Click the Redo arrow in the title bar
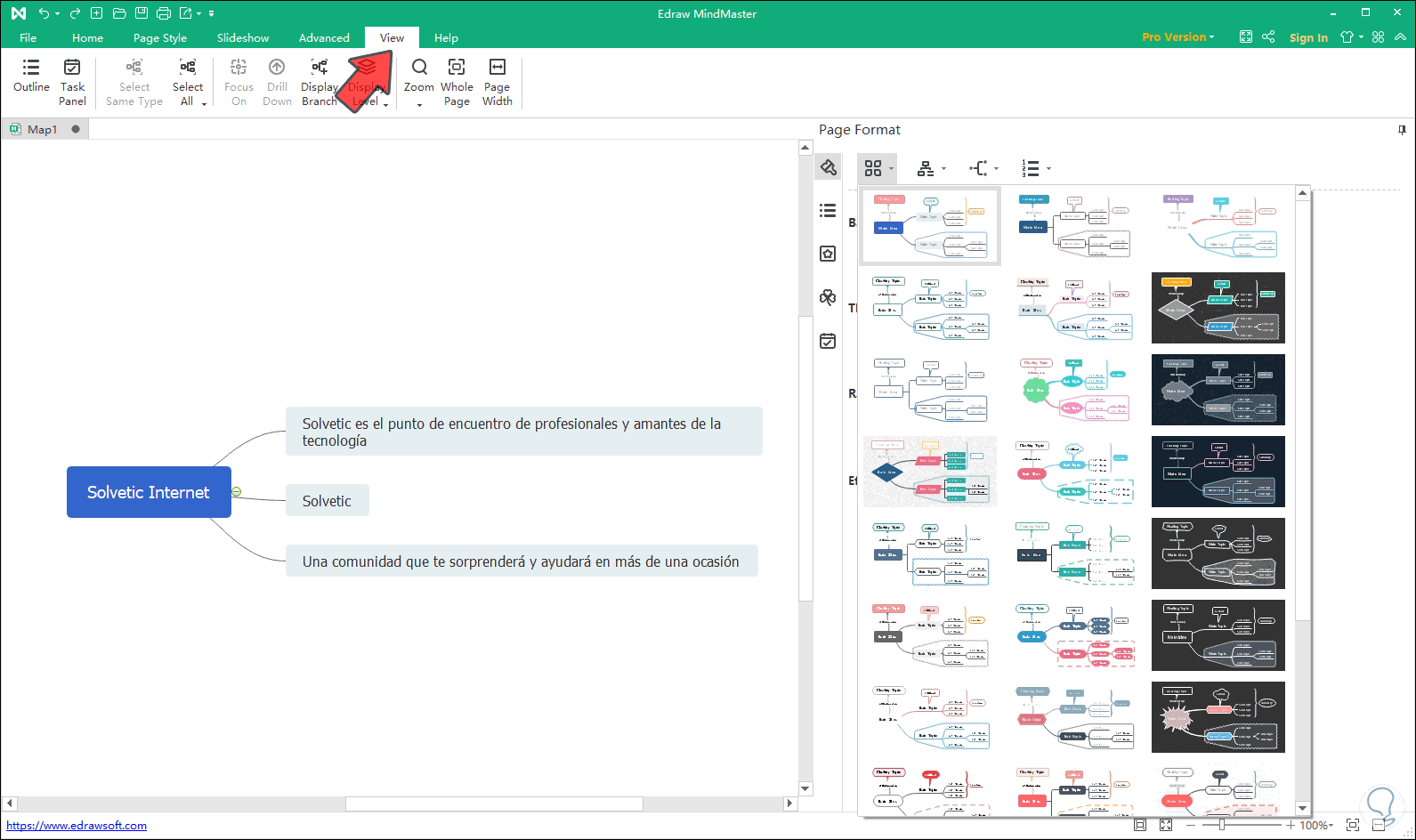The height and width of the screenshot is (840, 1416). tap(75, 13)
